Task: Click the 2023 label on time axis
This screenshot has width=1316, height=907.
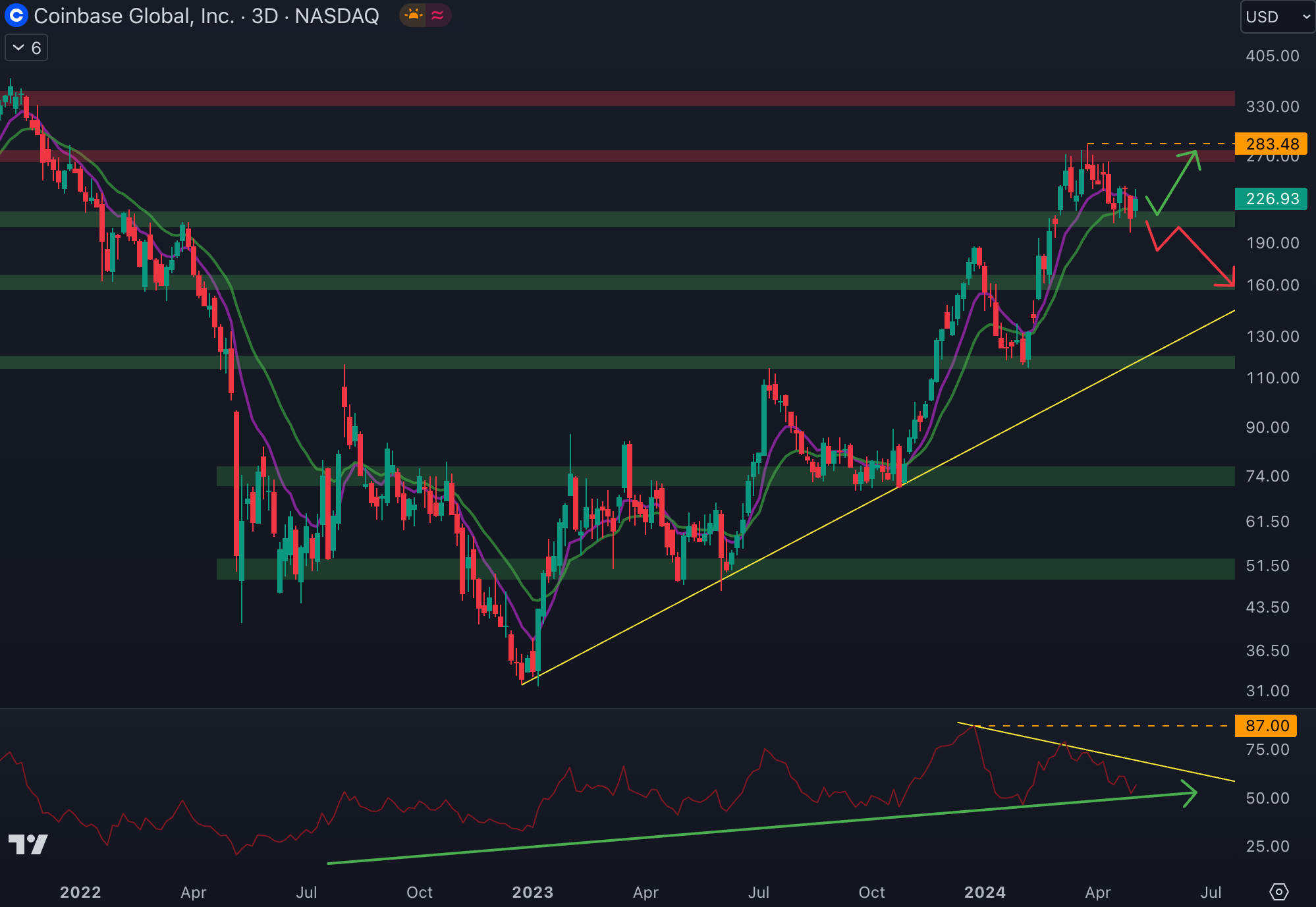Action: 533,892
